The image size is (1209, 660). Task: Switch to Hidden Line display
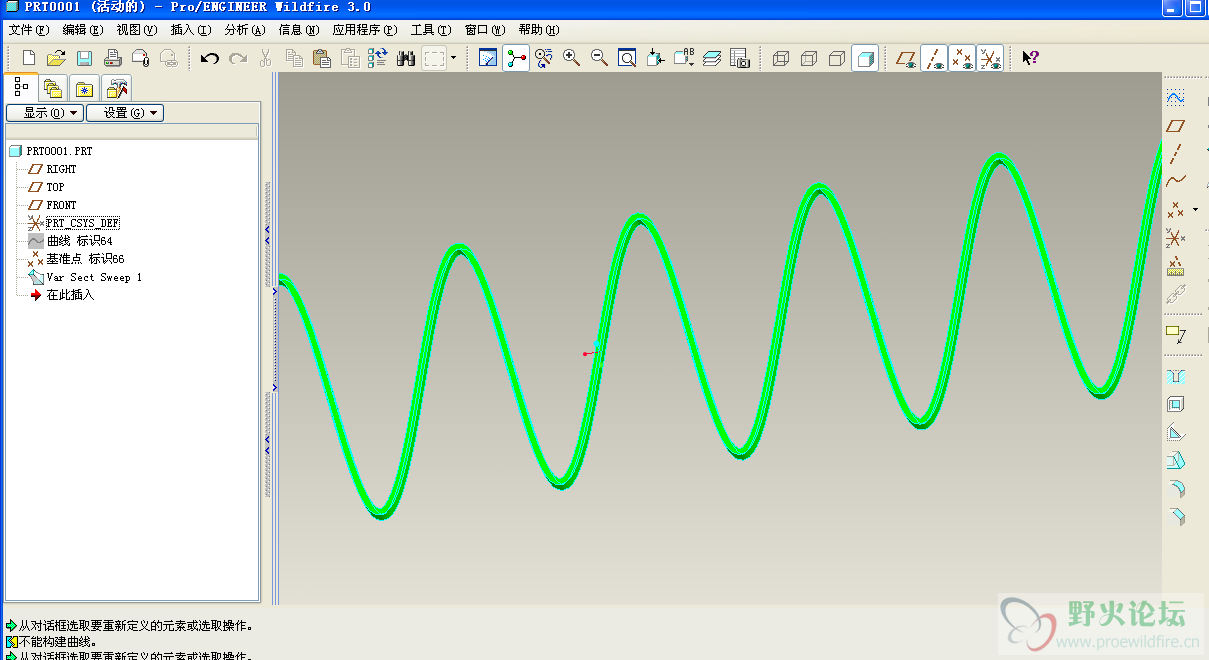pos(810,58)
